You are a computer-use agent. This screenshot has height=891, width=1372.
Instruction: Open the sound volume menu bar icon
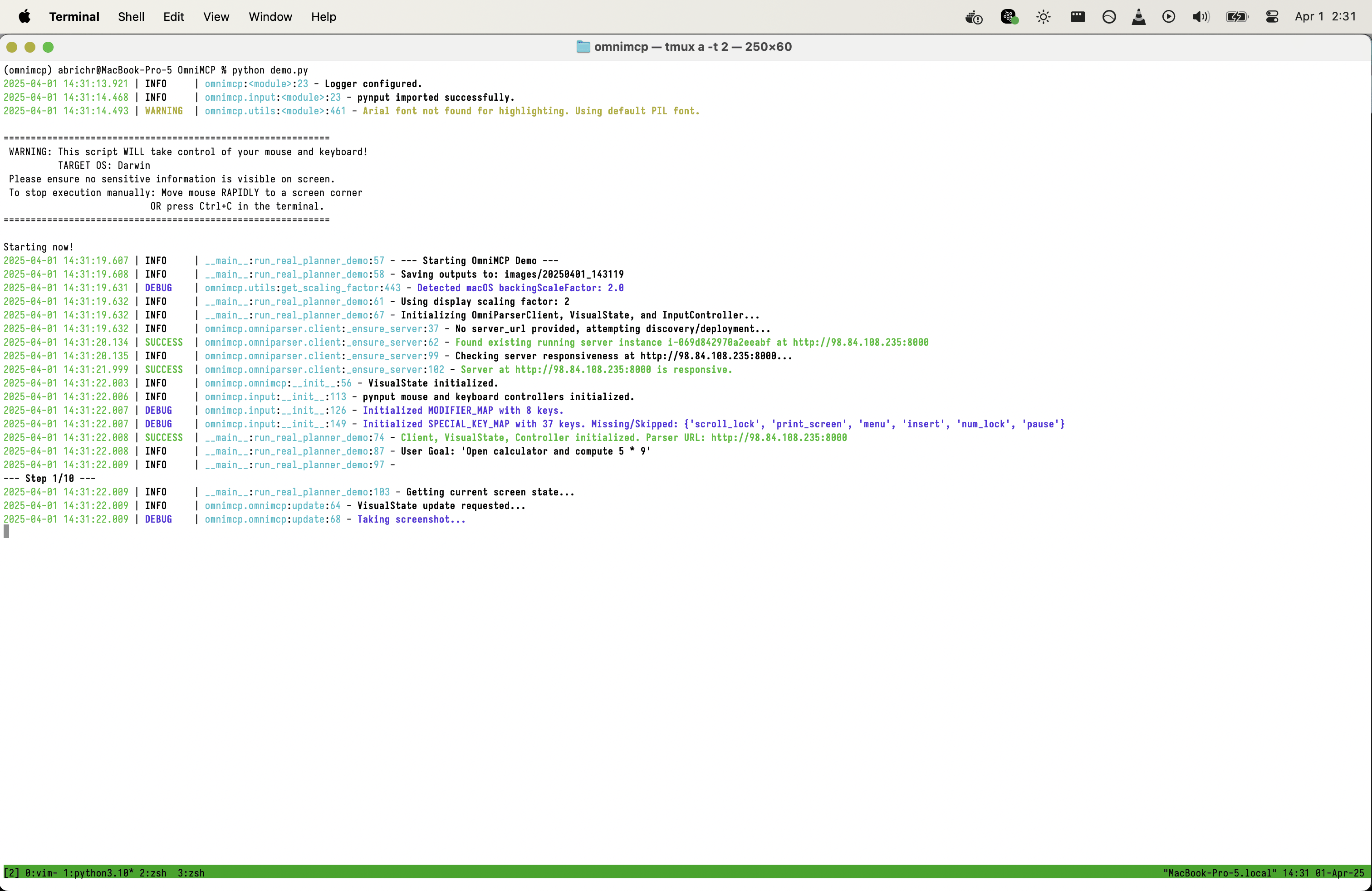1200,17
